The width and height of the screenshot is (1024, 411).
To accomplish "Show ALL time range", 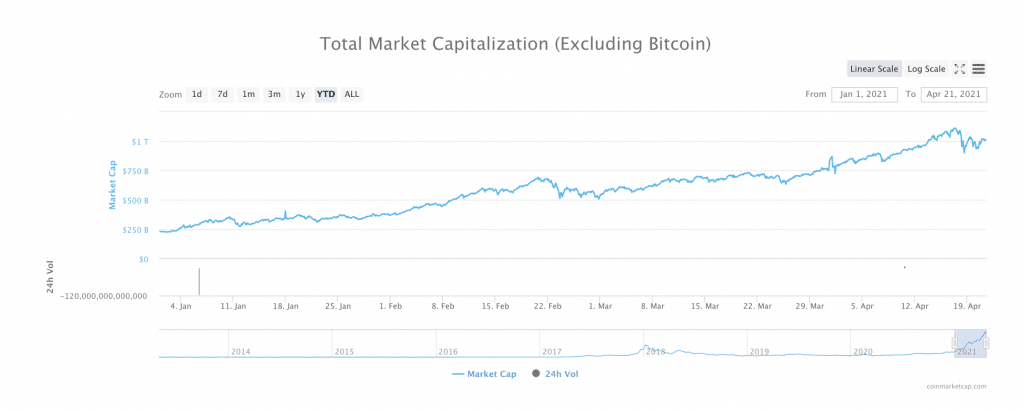I will [352, 94].
